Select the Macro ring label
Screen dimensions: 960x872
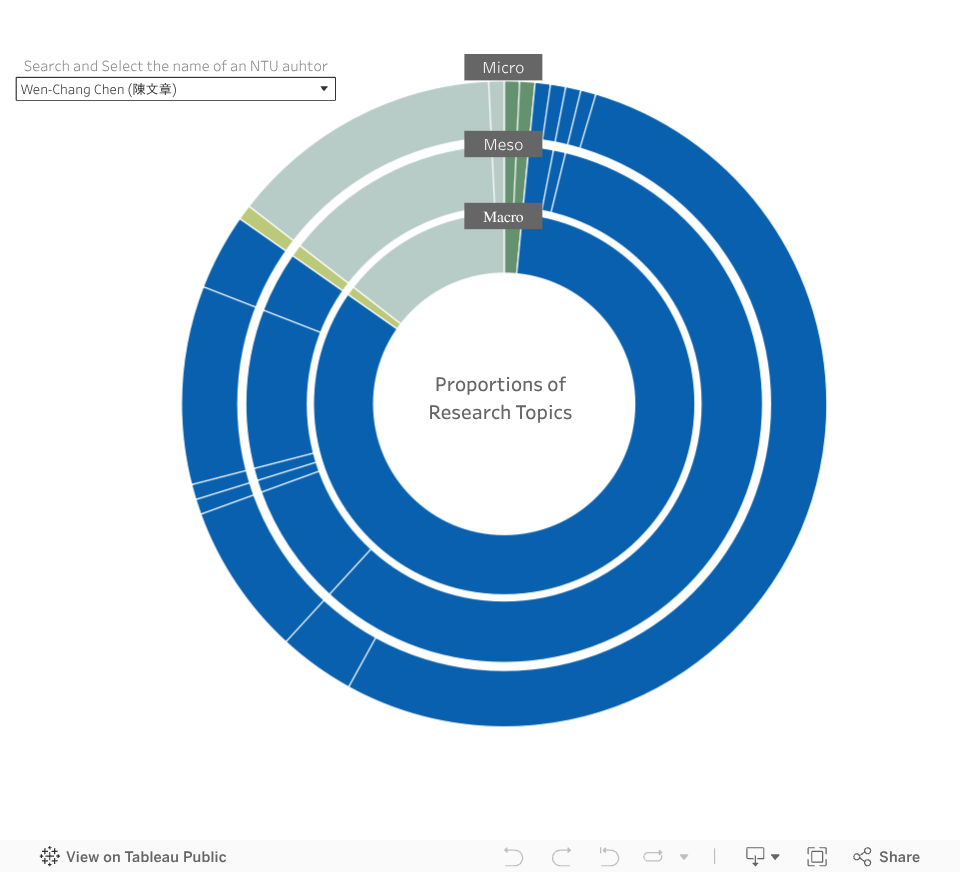click(503, 217)
